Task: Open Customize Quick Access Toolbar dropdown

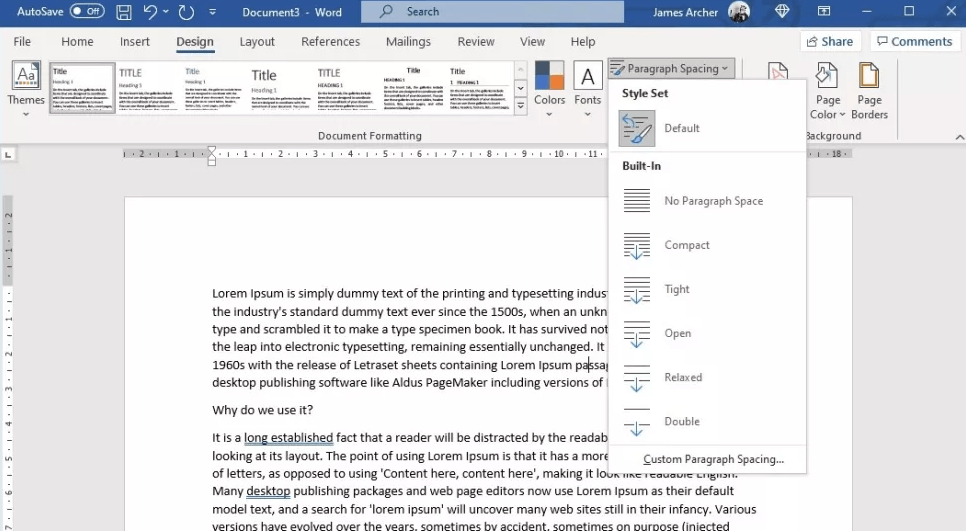Action: [213, 12]
